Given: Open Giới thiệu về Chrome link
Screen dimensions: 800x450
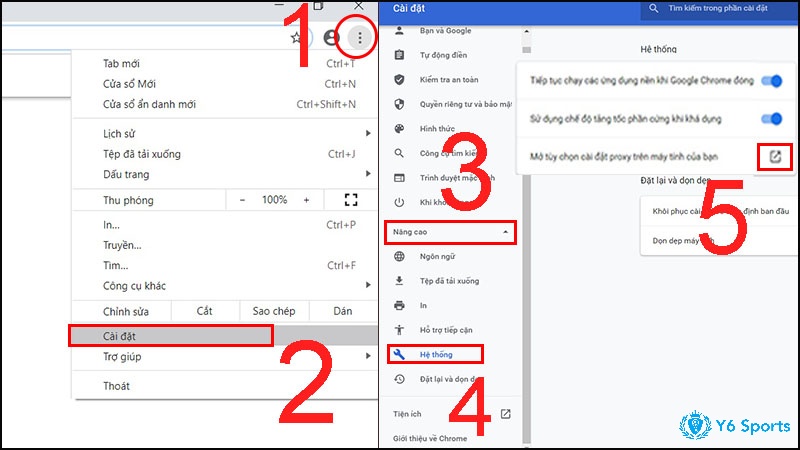Looking at the screenshot, I should point(430,438).
